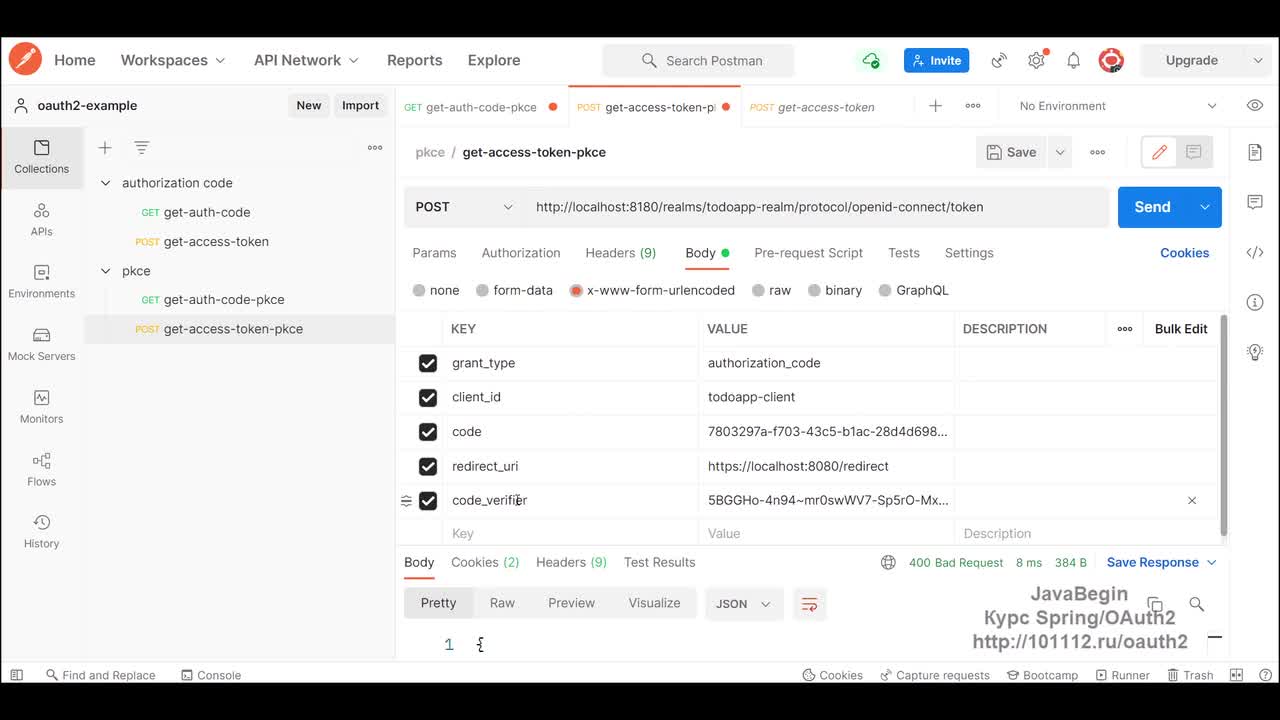Click the network globe icon in the response
Screen dimensions: 1280x720
[888, 562]
